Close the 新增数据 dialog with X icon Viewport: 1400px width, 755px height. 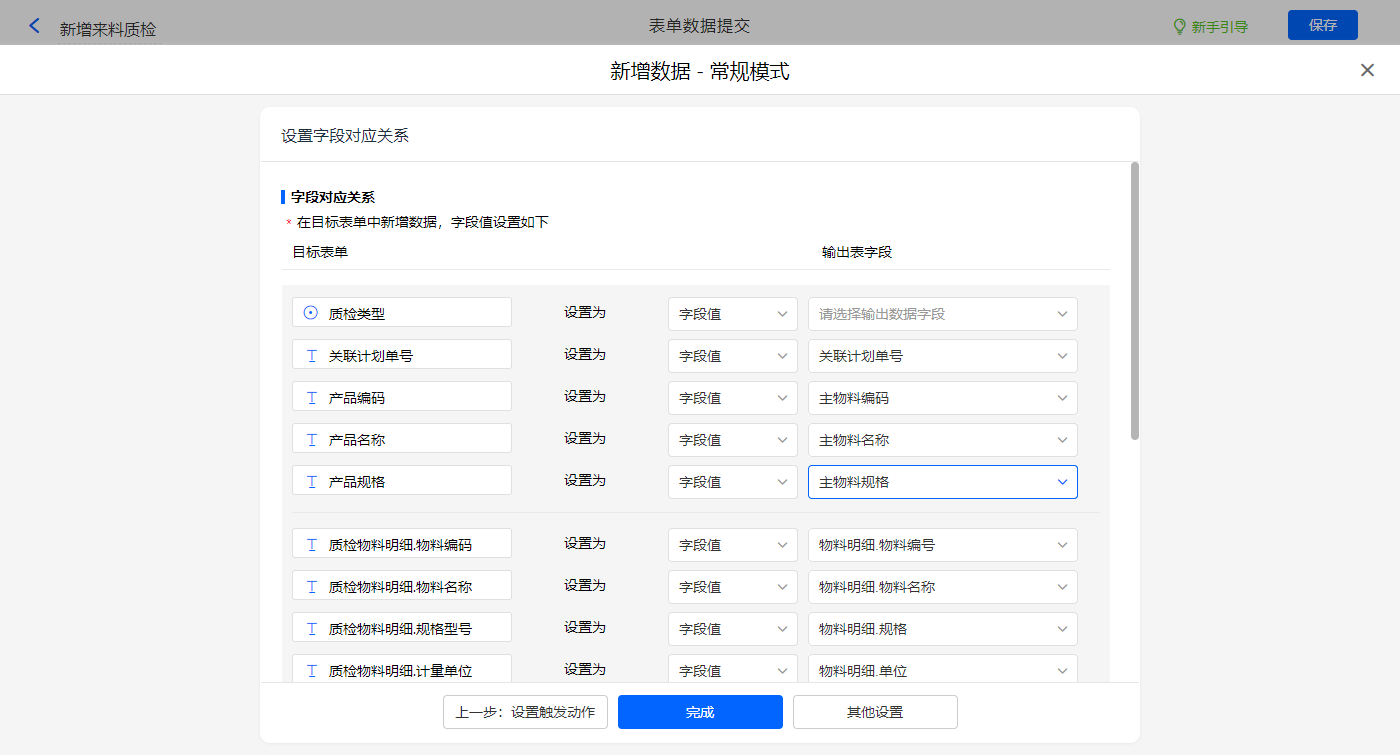(x=1367, y=70)
